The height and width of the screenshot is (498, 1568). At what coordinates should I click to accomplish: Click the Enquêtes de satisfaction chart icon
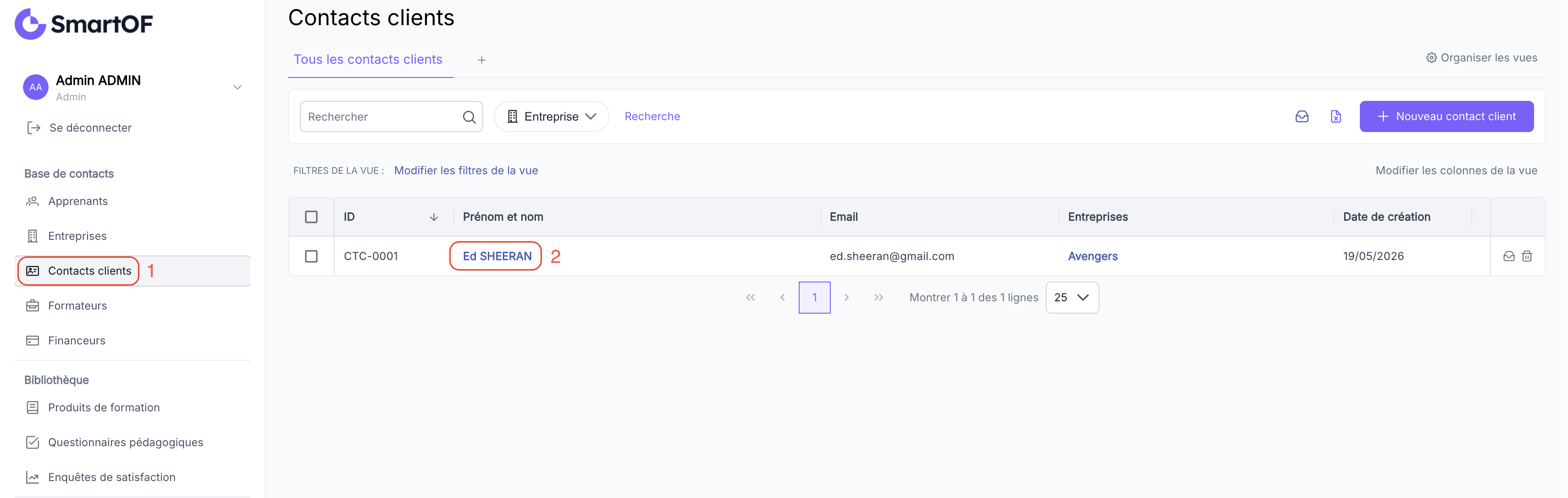[x=32, y=477]
